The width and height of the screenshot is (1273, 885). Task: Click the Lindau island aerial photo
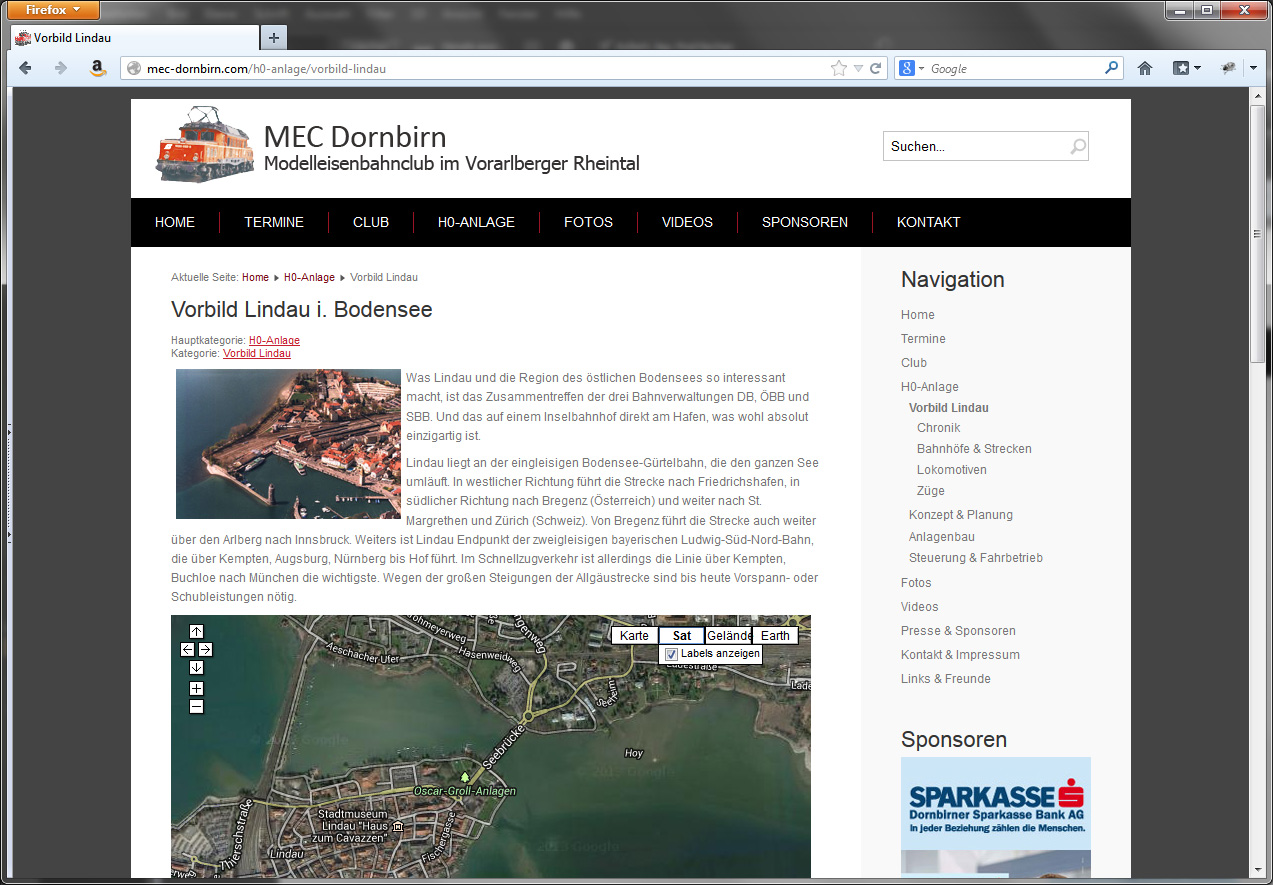[288, 444]
